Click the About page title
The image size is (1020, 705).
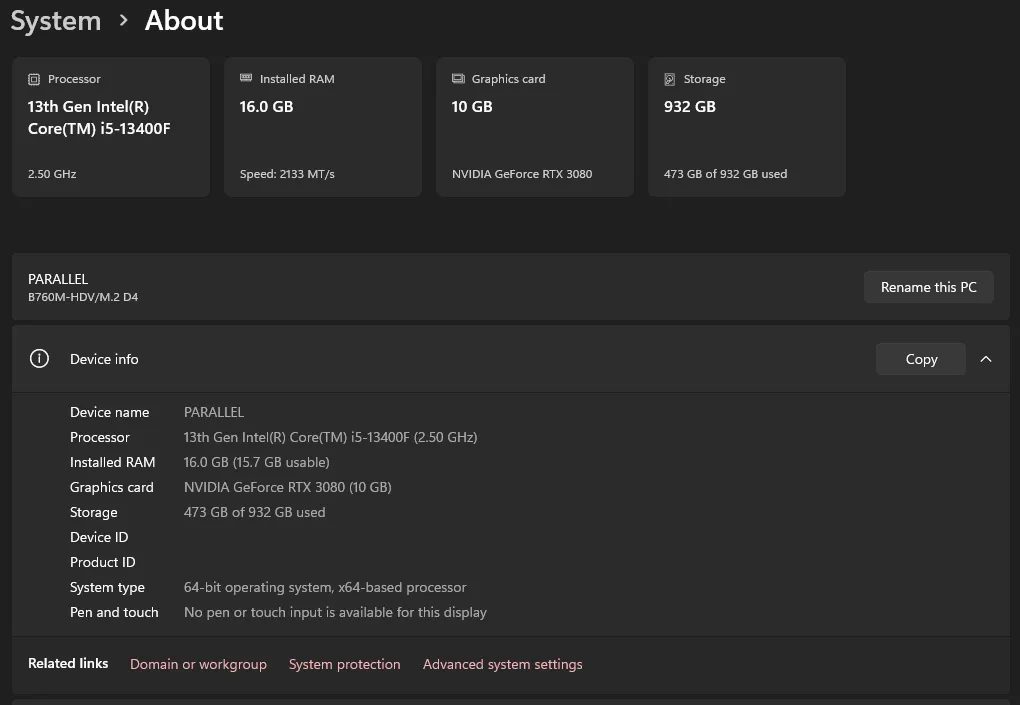[x=184, y=21]
